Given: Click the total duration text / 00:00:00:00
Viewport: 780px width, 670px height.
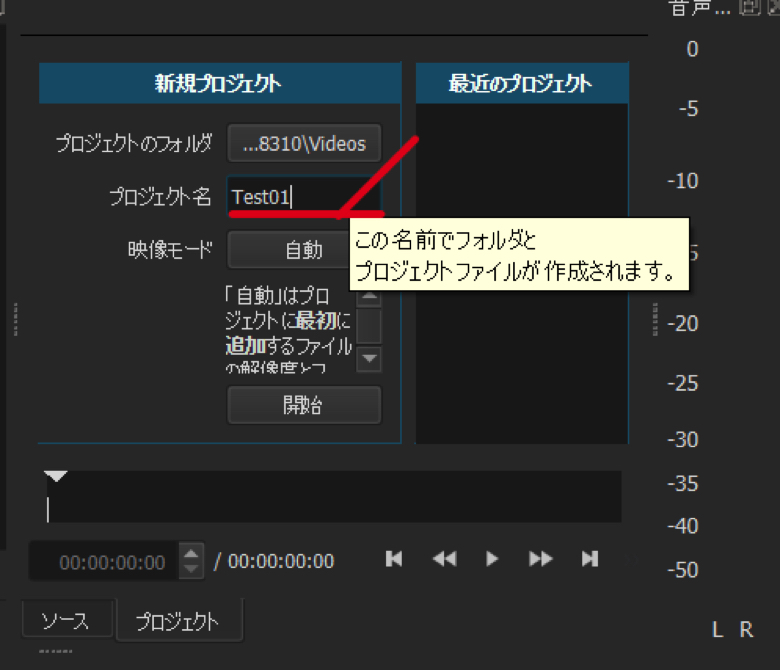Looking at the screenshot, I should tap(274, 561).
